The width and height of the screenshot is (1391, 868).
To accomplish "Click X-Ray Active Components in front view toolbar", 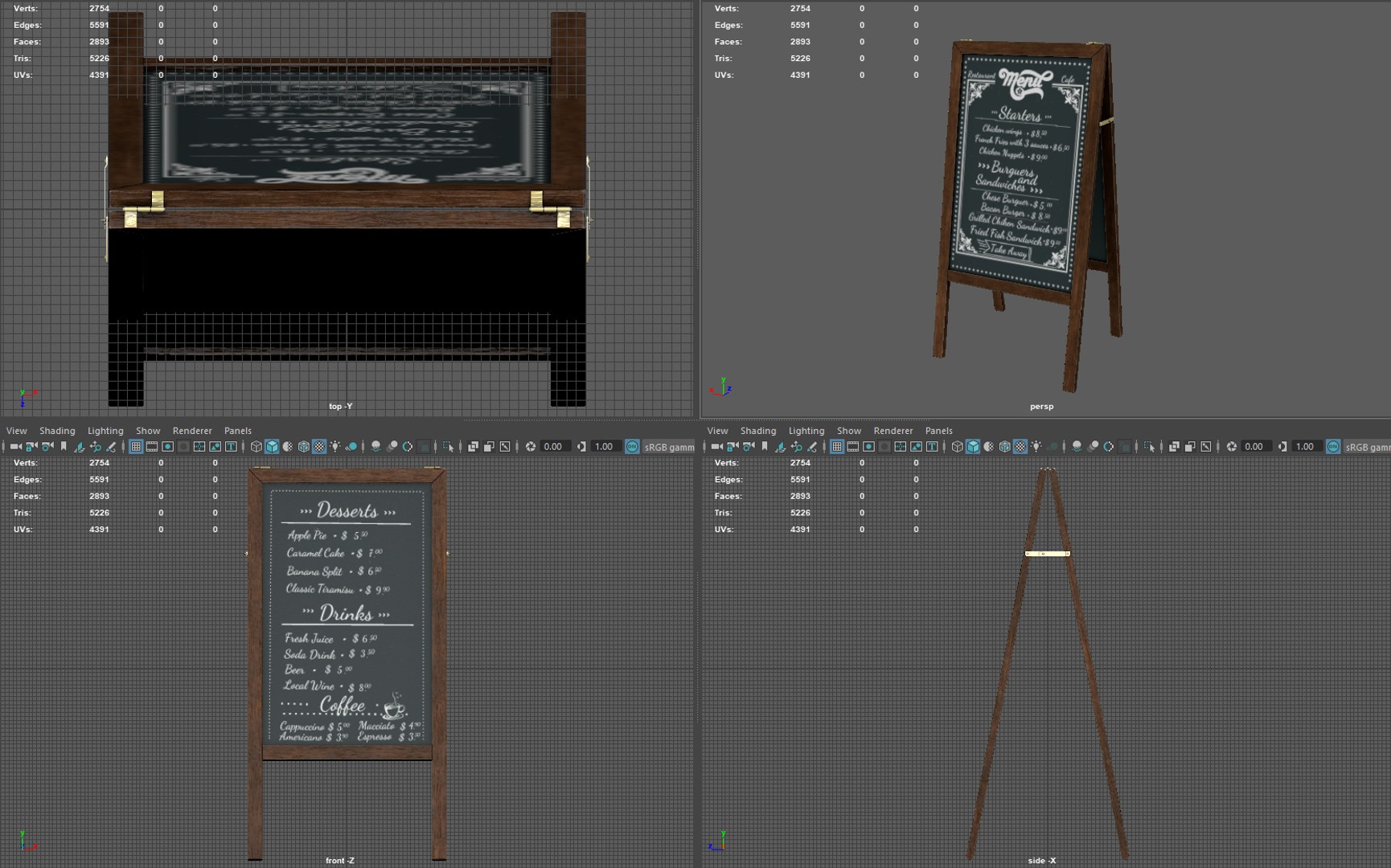I will (489, 447).
